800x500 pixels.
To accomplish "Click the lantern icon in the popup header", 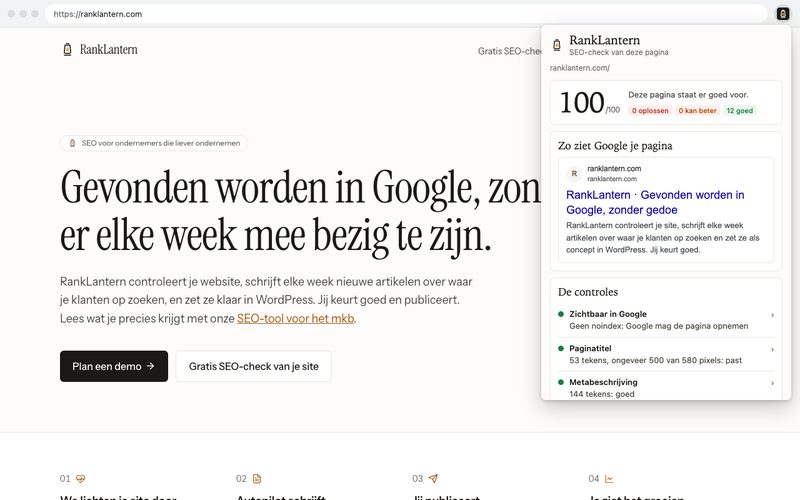I will pyautogui.click(x=557, y=45).
